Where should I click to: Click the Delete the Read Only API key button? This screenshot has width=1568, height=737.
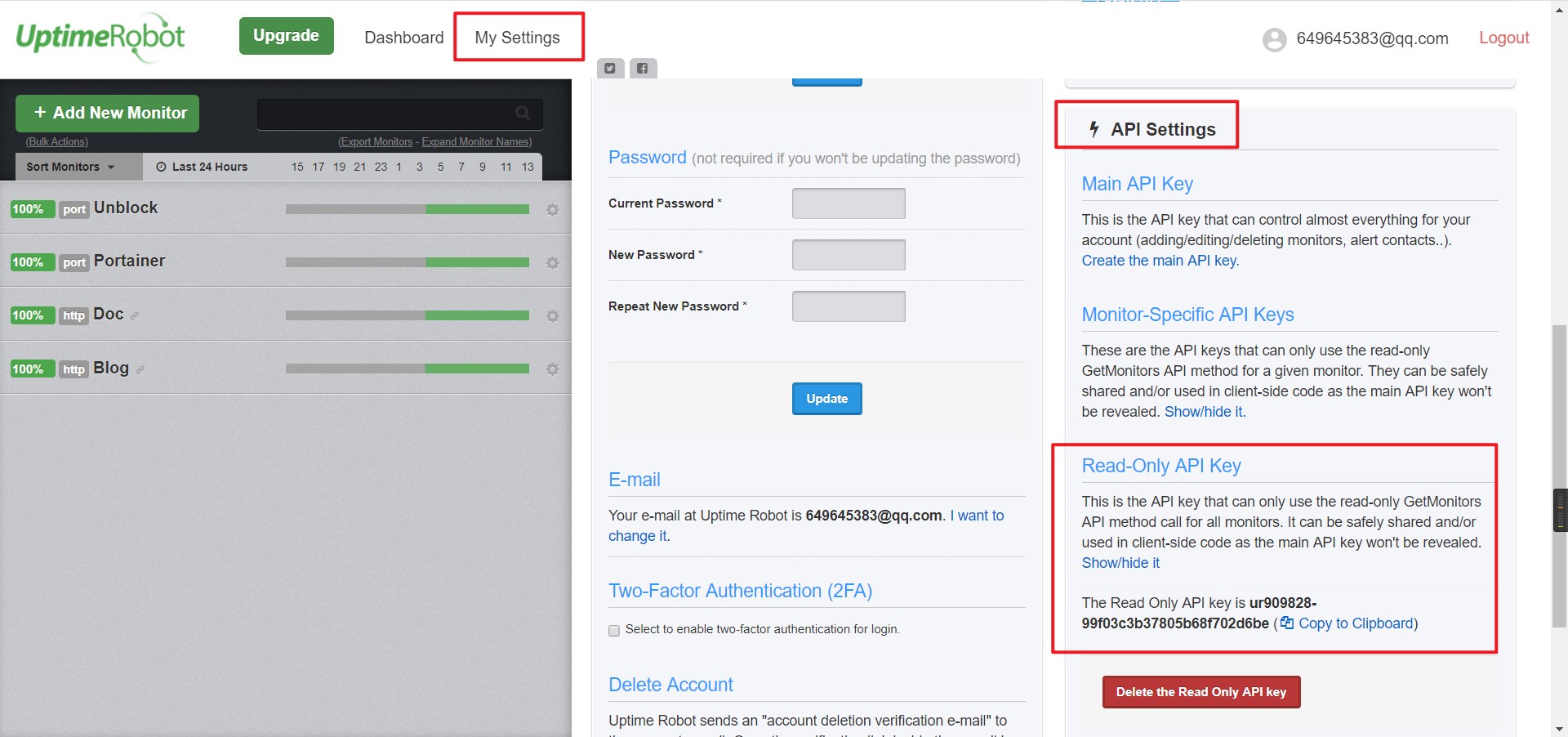[x=1201, y=692]
